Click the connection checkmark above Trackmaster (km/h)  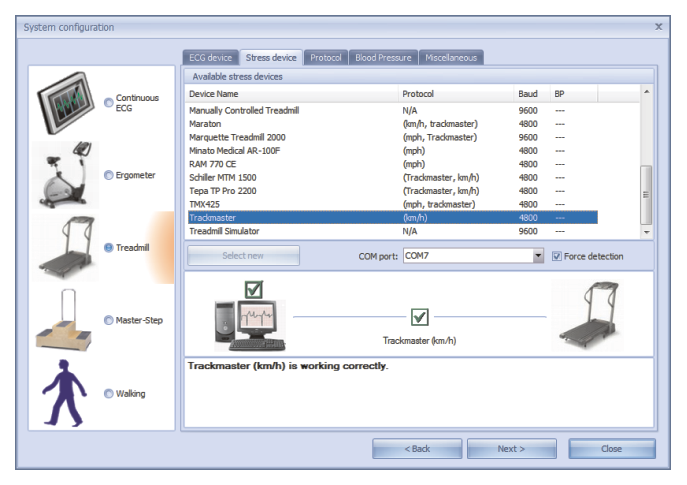pyautogui.click(x=420, y=317)
